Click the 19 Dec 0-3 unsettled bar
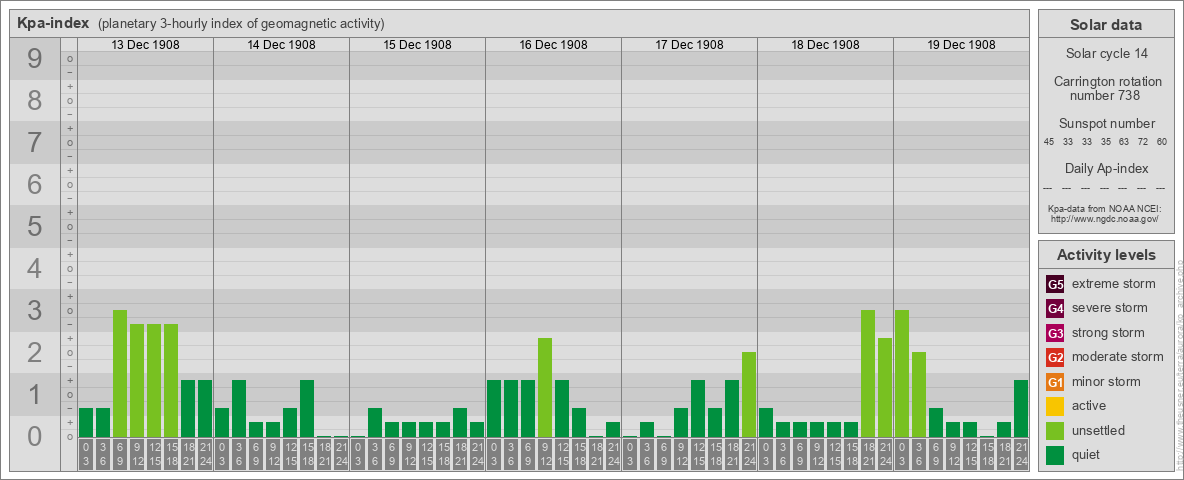This screenshot has height=480, width=1184. click(x=902, y=374)
